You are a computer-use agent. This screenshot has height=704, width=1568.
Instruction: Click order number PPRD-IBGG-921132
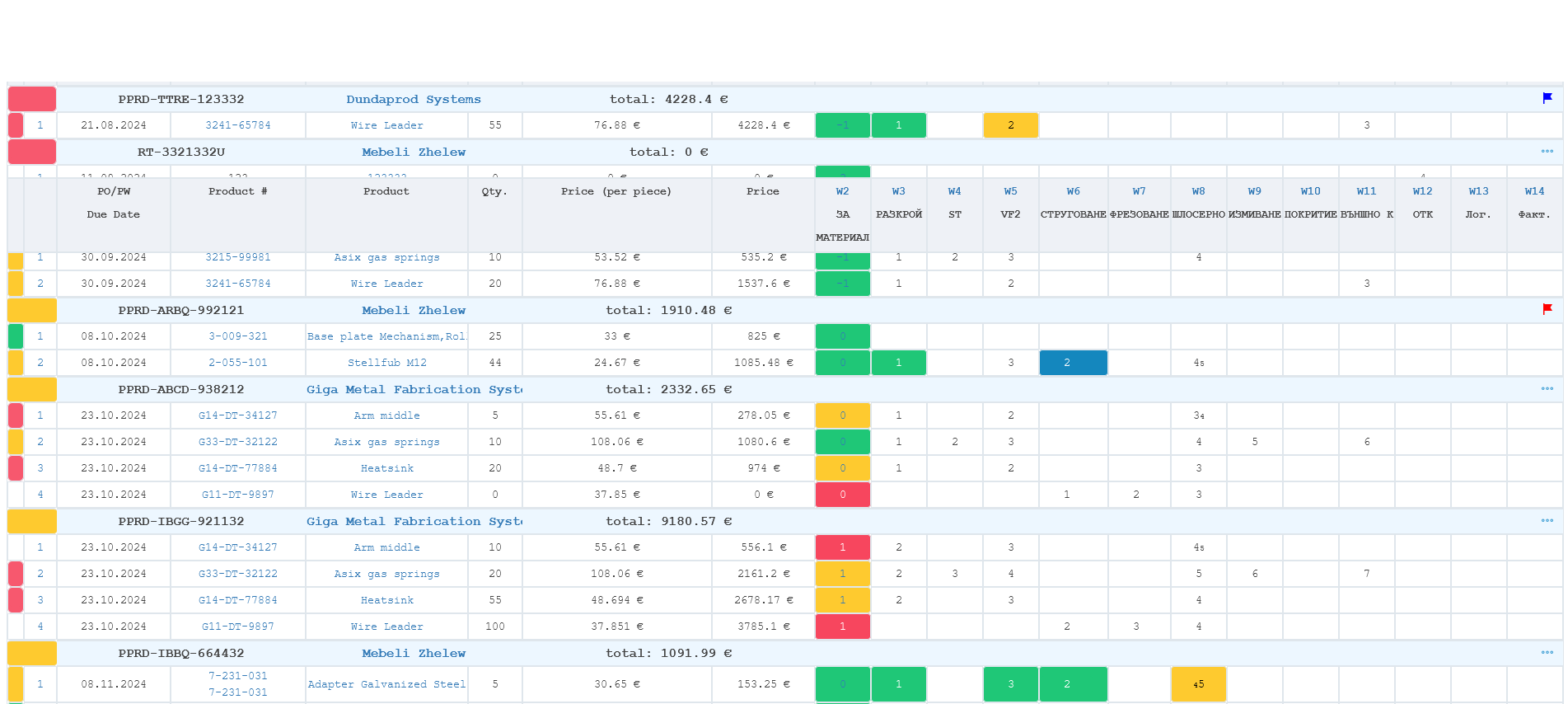pos(181,521)
